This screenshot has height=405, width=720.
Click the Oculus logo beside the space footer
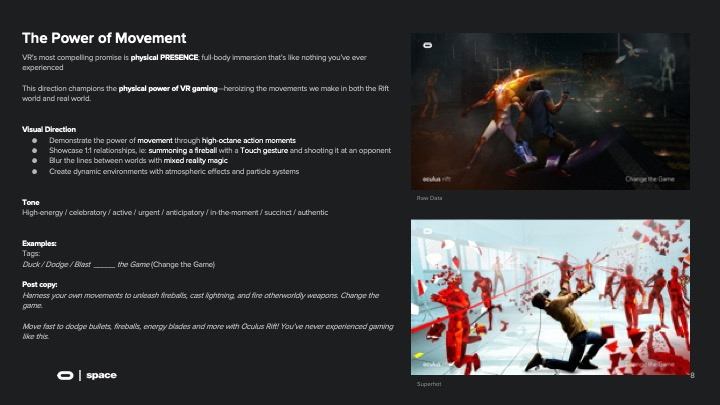tap(65, 376)
